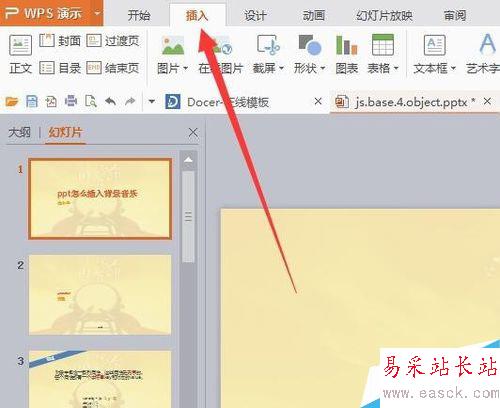Image resolution: width=500 pixels, height=408 pixels.
Task: Switch to the 审阅 tab
Action: 455,15
